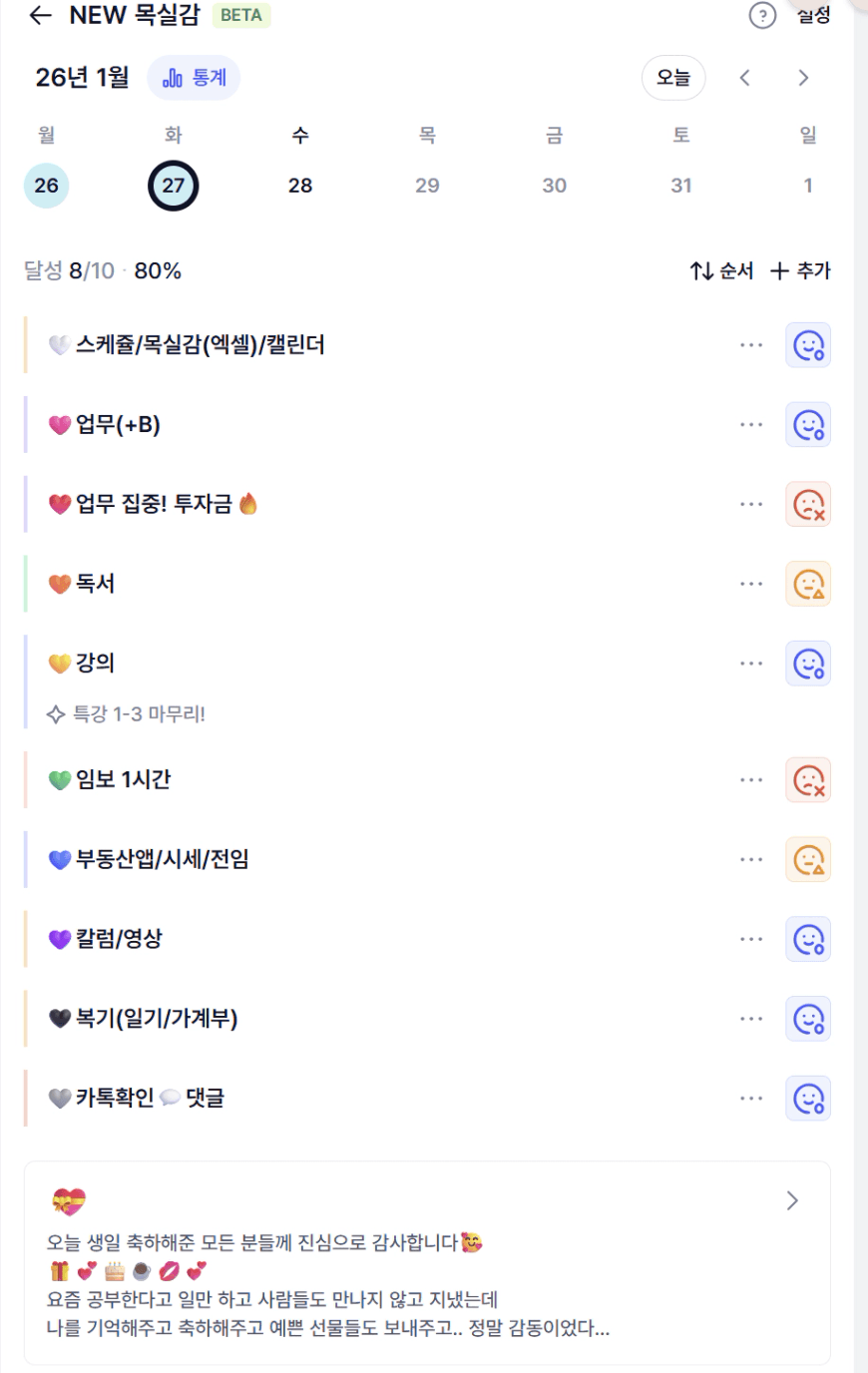
Task: Go to previous week arrow
Action: tap(744, 78)
